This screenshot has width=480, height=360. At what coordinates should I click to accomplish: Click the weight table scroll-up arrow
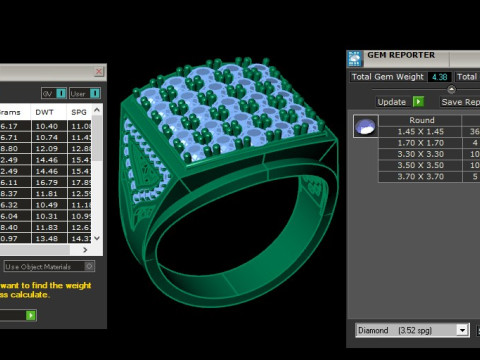(x=97, y=109)
